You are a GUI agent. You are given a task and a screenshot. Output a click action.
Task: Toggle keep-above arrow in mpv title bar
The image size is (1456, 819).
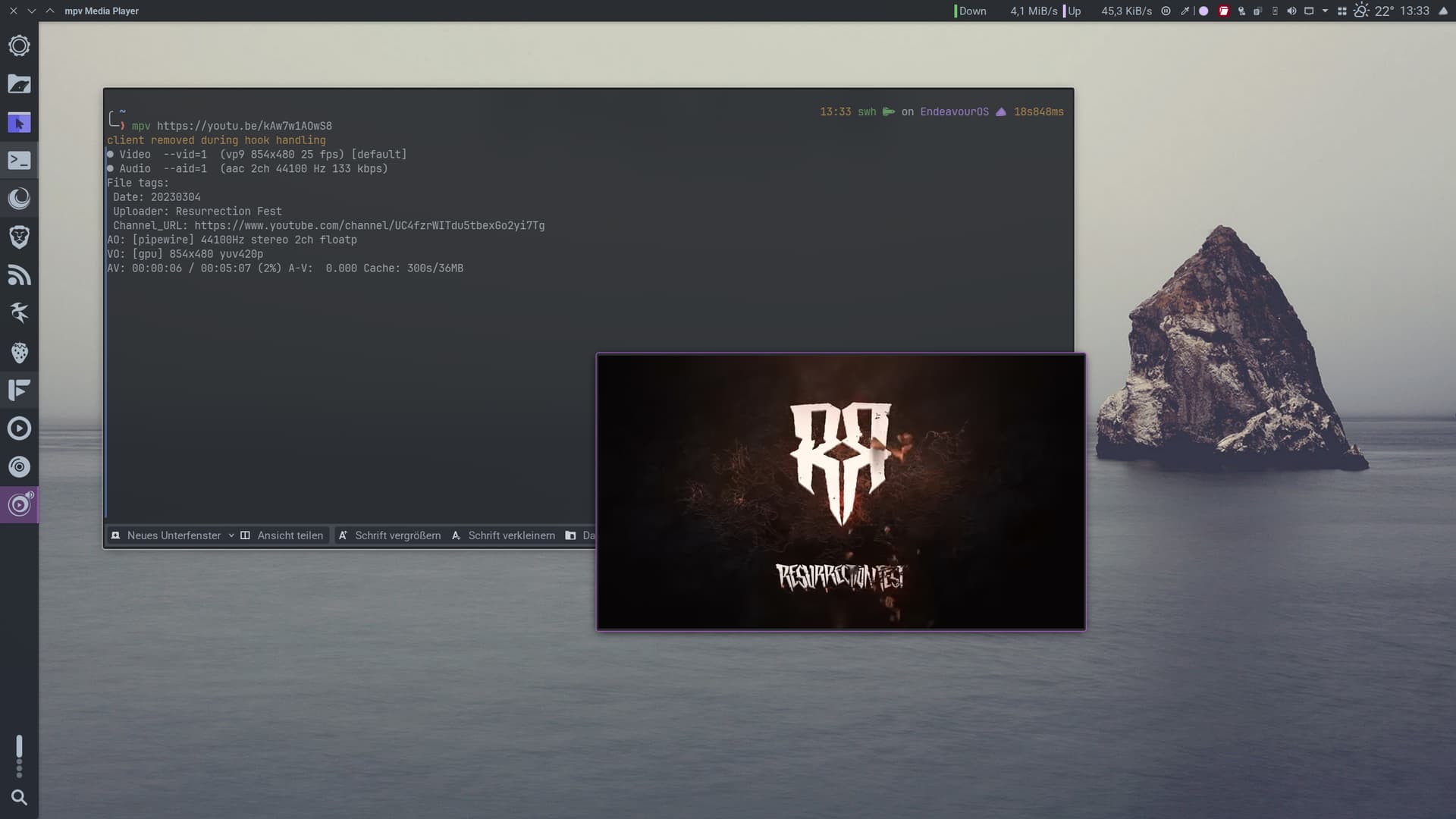click(x=50, y=11)
